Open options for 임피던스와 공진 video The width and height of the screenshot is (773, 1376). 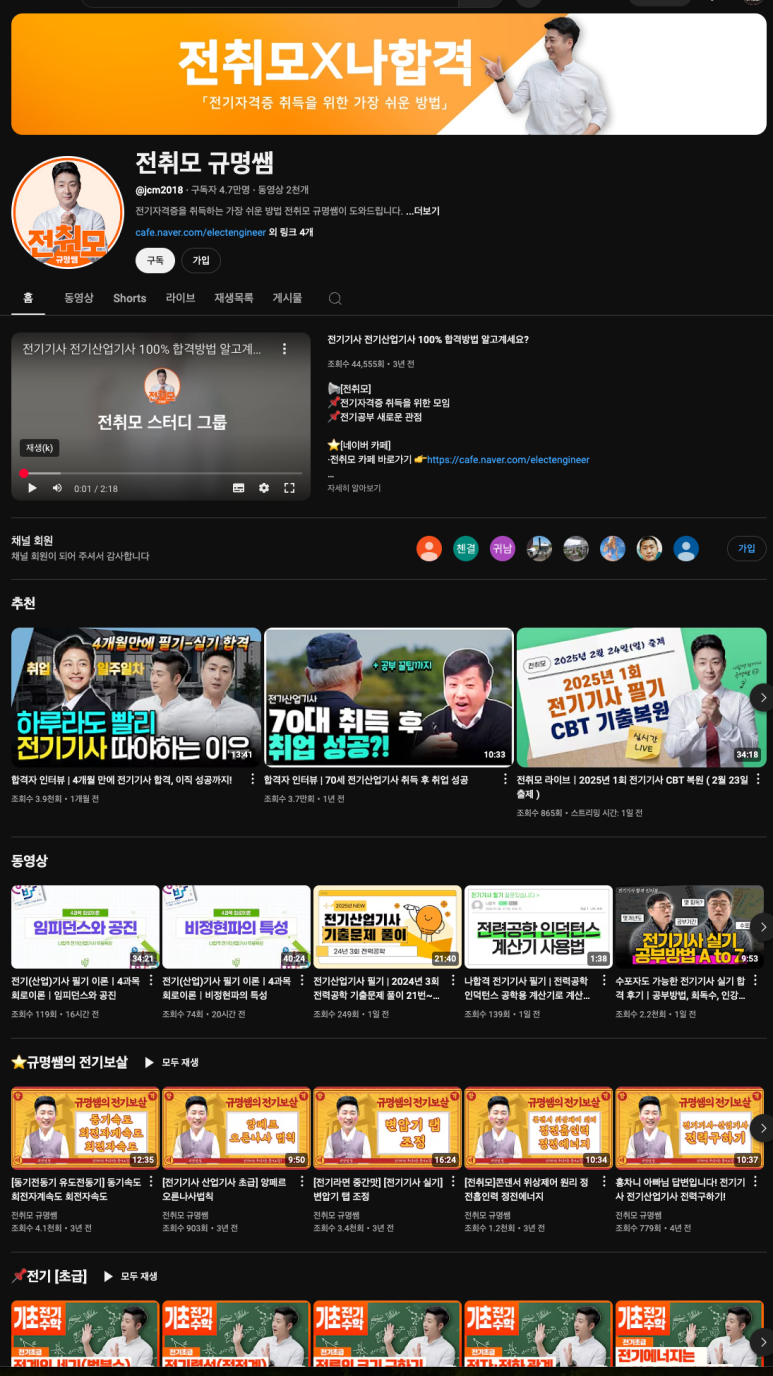point(151,982)
